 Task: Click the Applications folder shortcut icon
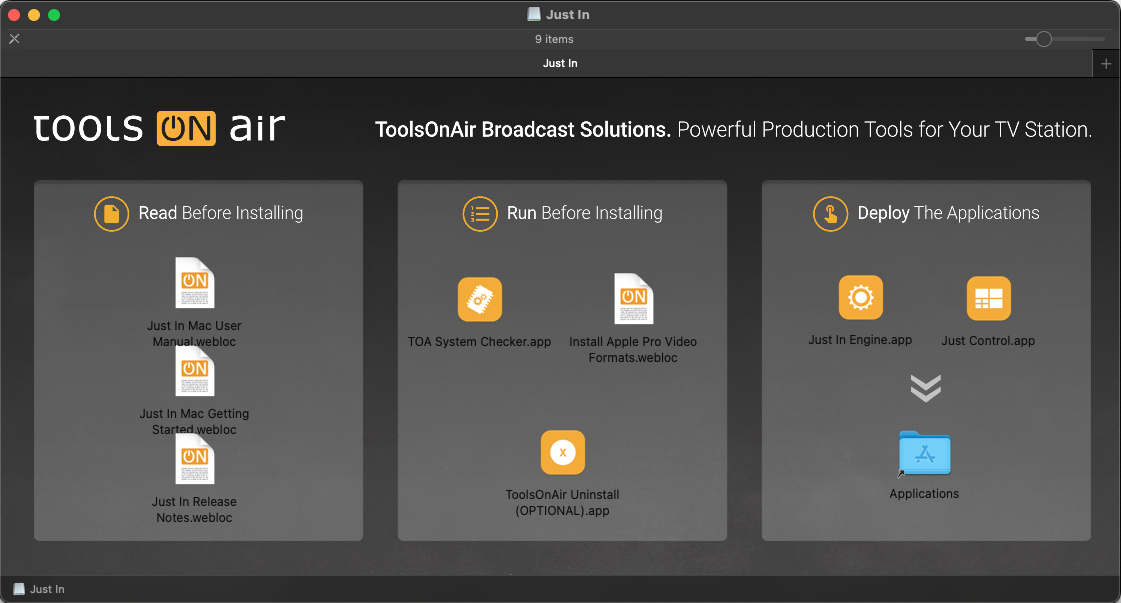click(924, 454)
